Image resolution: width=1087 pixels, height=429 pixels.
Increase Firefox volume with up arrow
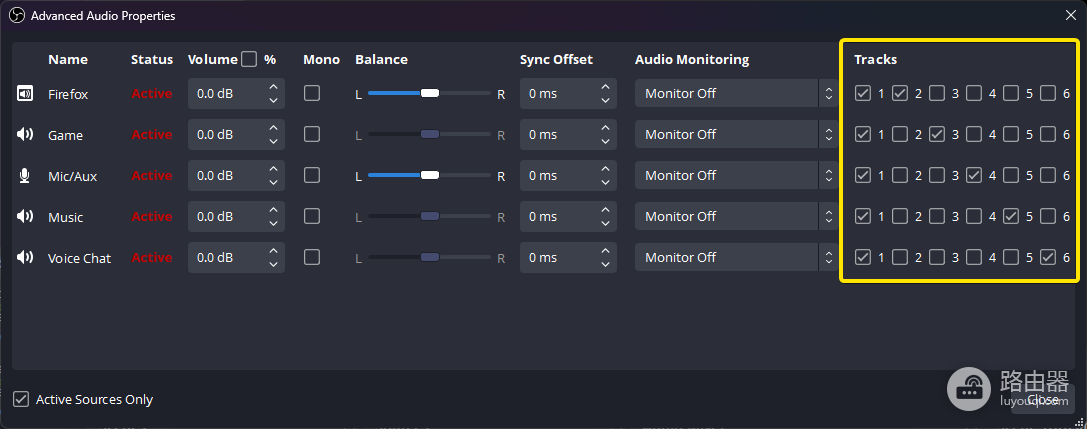click(274, 87)
